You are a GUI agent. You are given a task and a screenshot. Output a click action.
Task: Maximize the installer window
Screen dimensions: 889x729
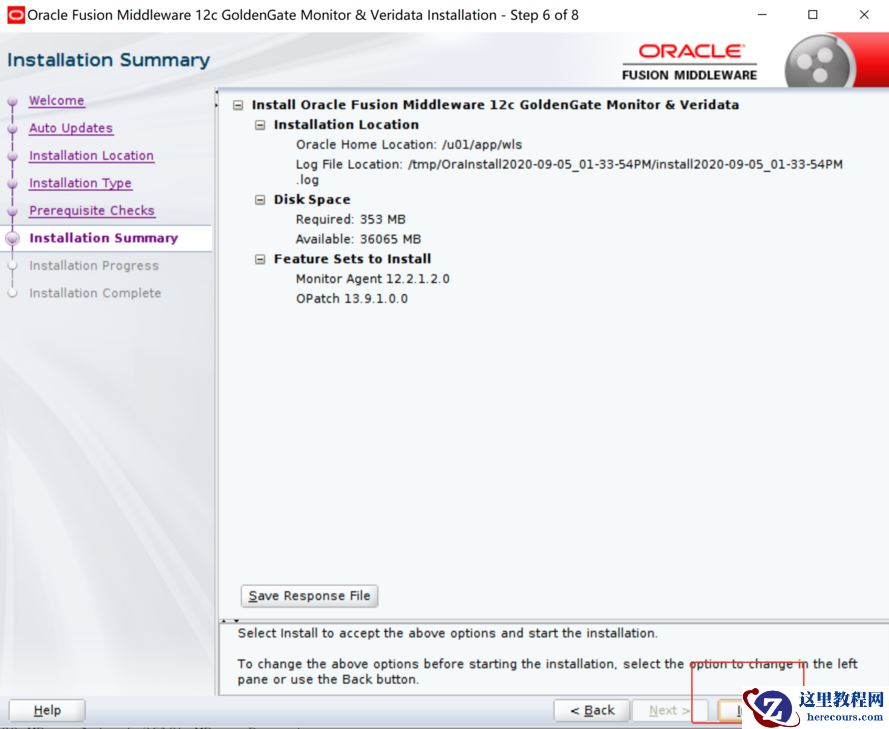(x=812, y=15)
